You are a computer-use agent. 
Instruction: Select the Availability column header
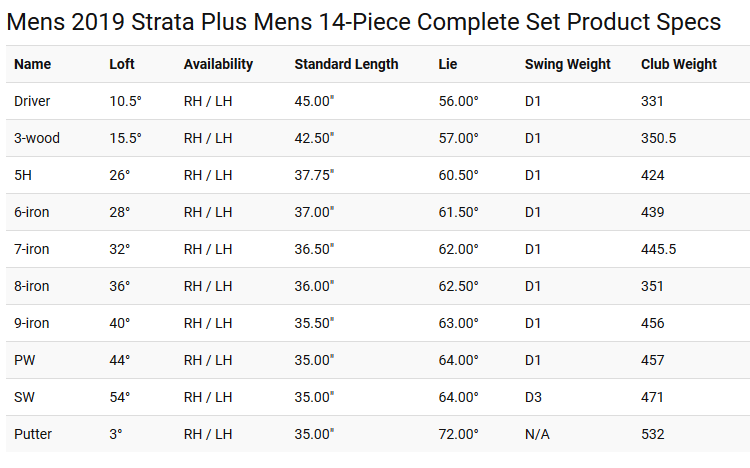(218, 65)
